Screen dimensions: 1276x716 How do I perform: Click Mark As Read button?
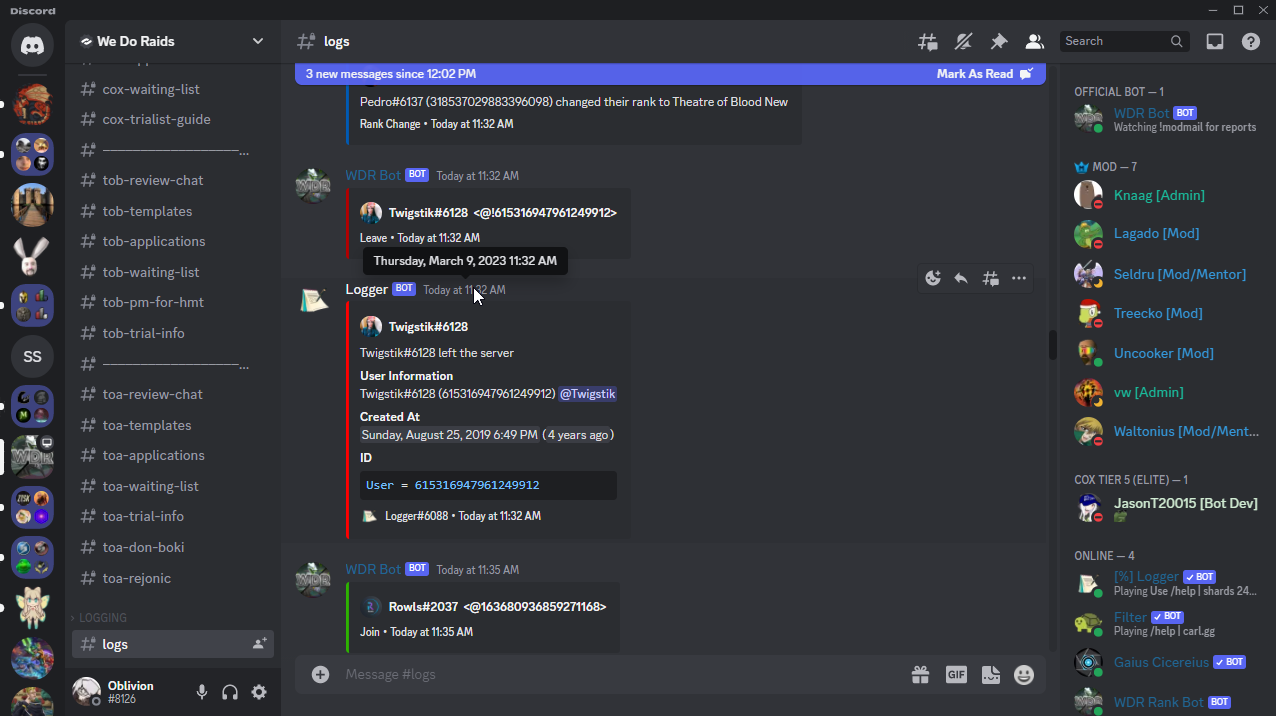984,74
